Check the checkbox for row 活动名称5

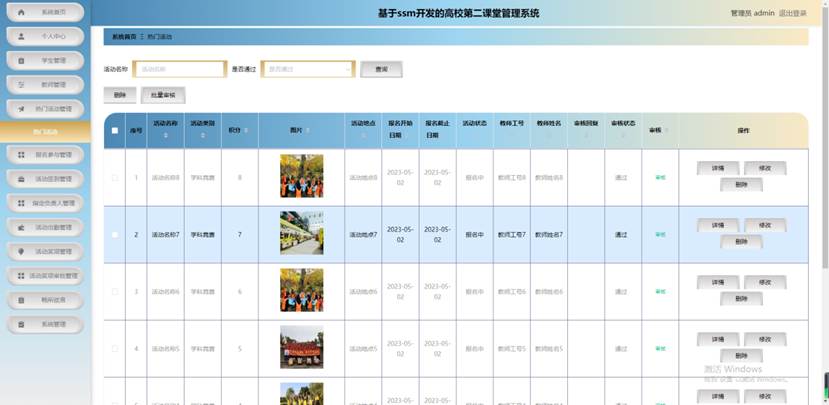[115, 349]
